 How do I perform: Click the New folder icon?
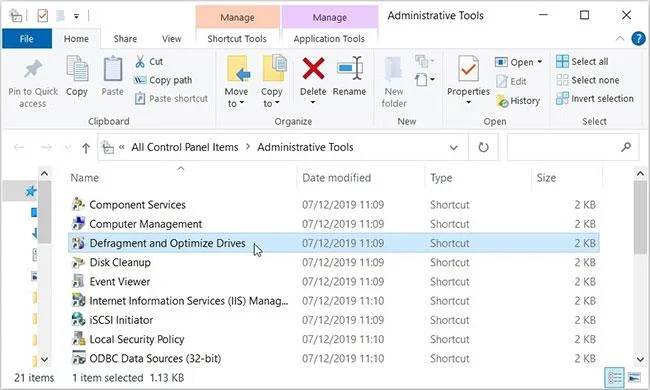[x=393, y=69]
